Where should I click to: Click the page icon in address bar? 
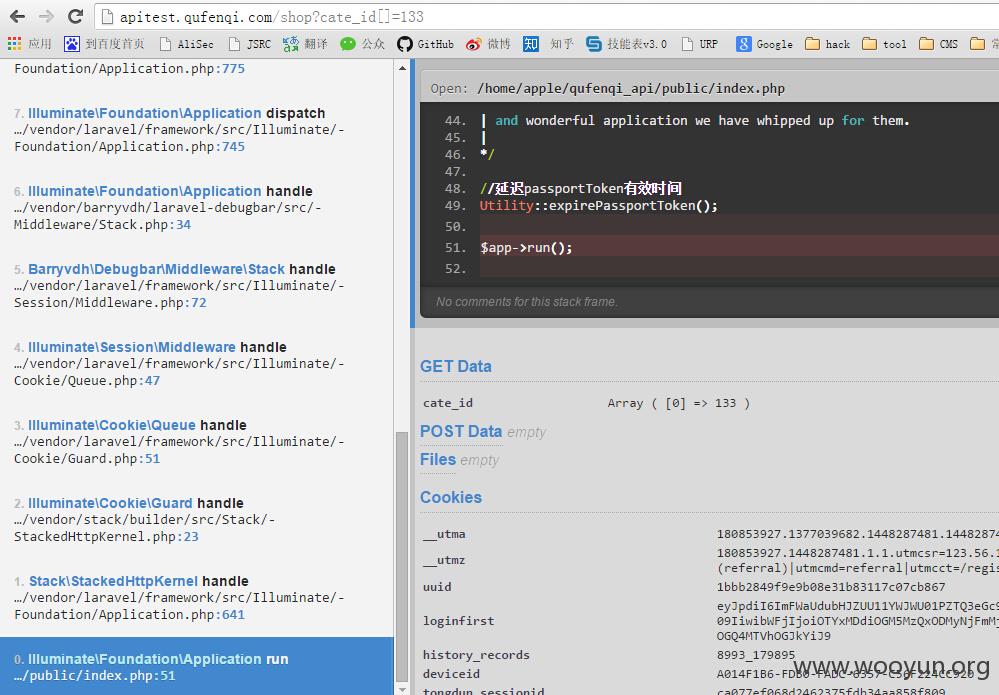(107, 17)
